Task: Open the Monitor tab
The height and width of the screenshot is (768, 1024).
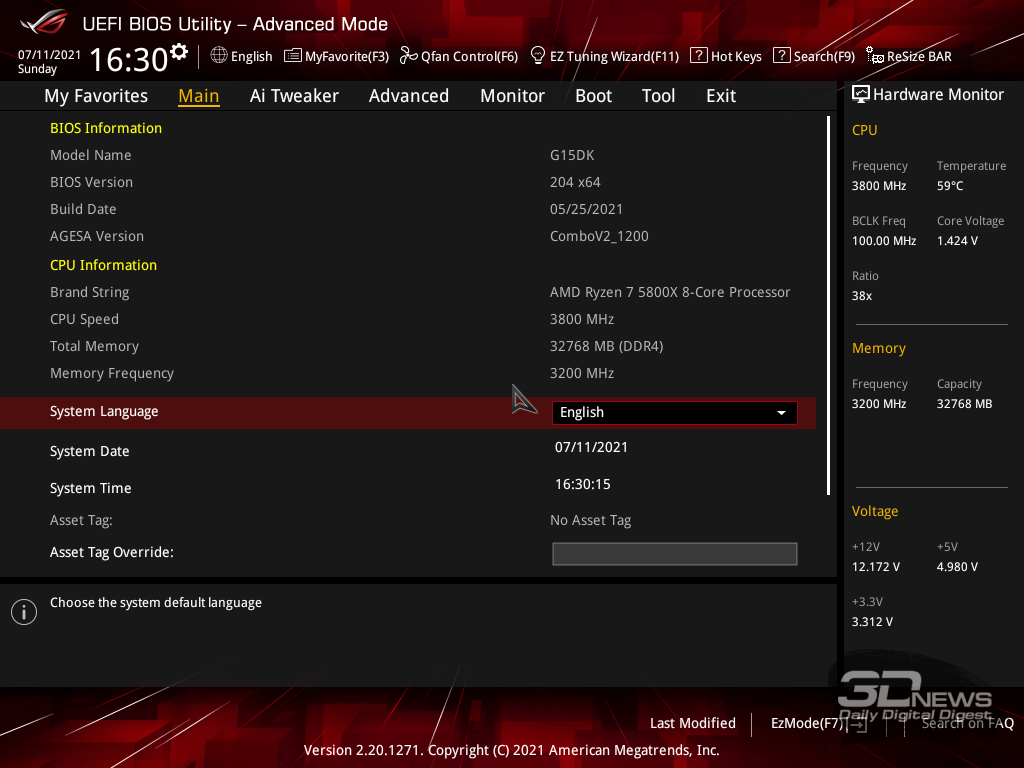Action: pos(513,96)
